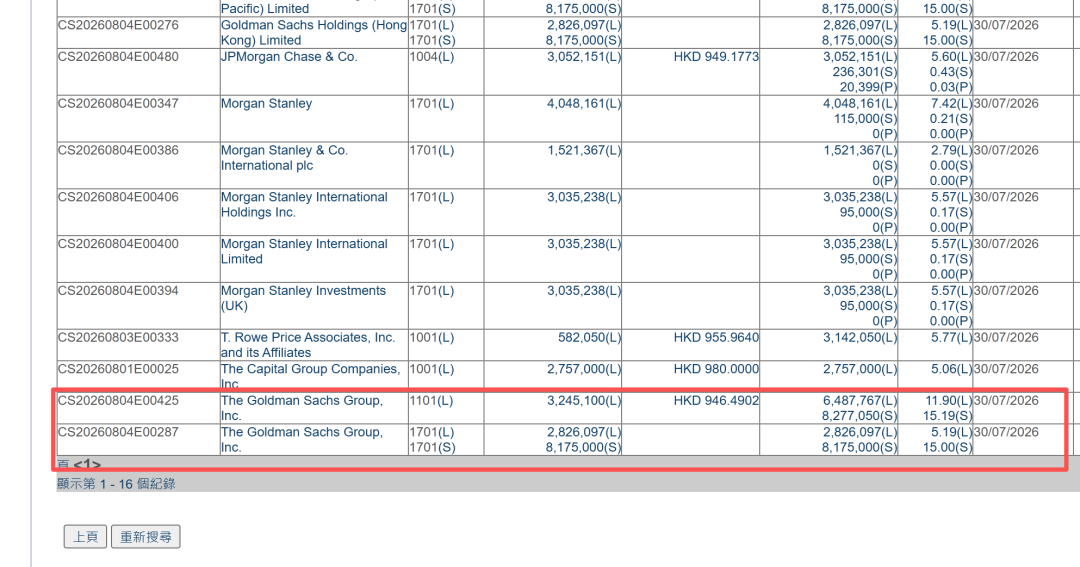This screenshot has height=567, width=1080.
Task: Select T. Rowe Price Associates, Inc. name
Action: tap(308, 345)
